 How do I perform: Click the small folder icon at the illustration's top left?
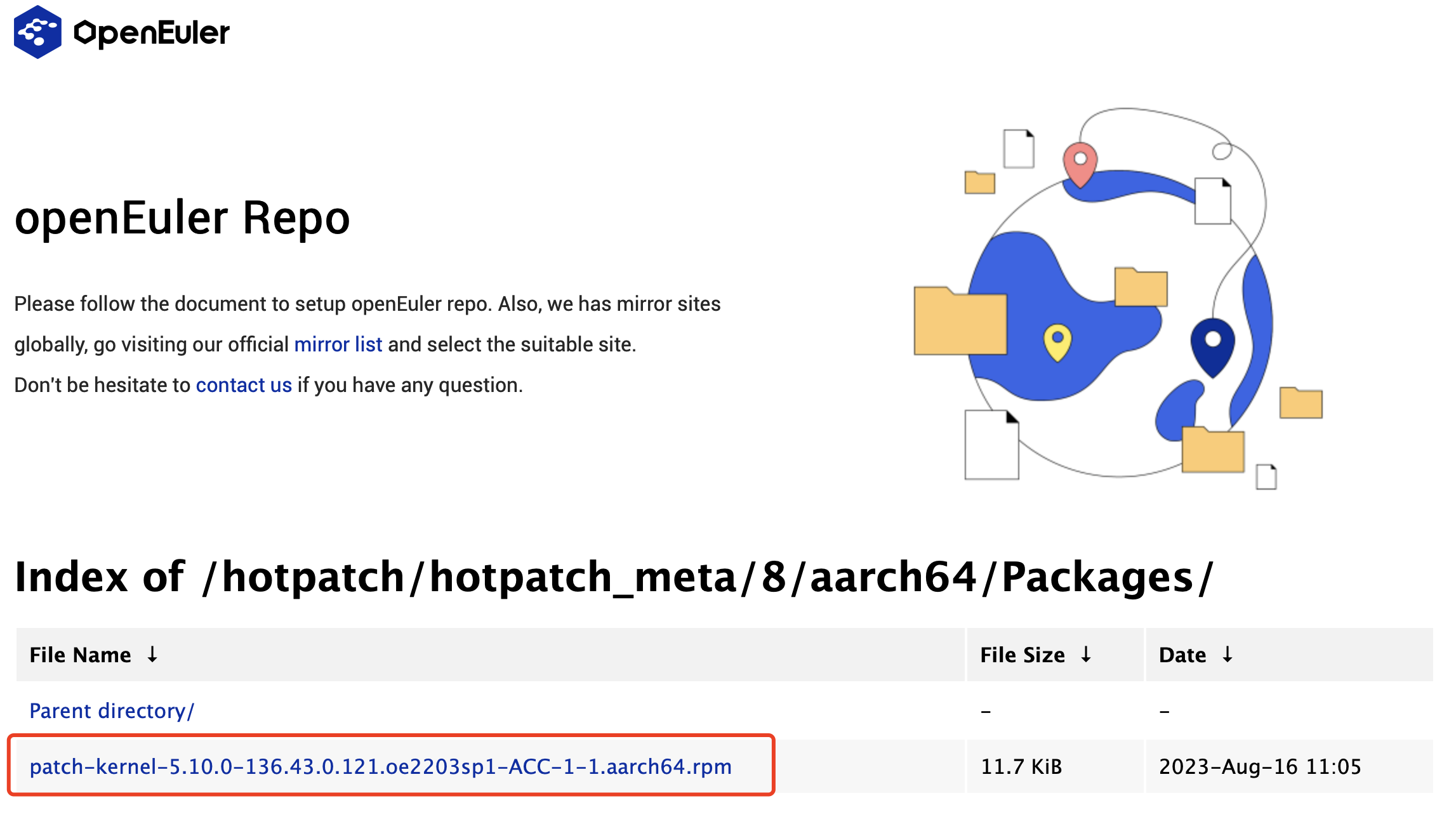[979, 182]
